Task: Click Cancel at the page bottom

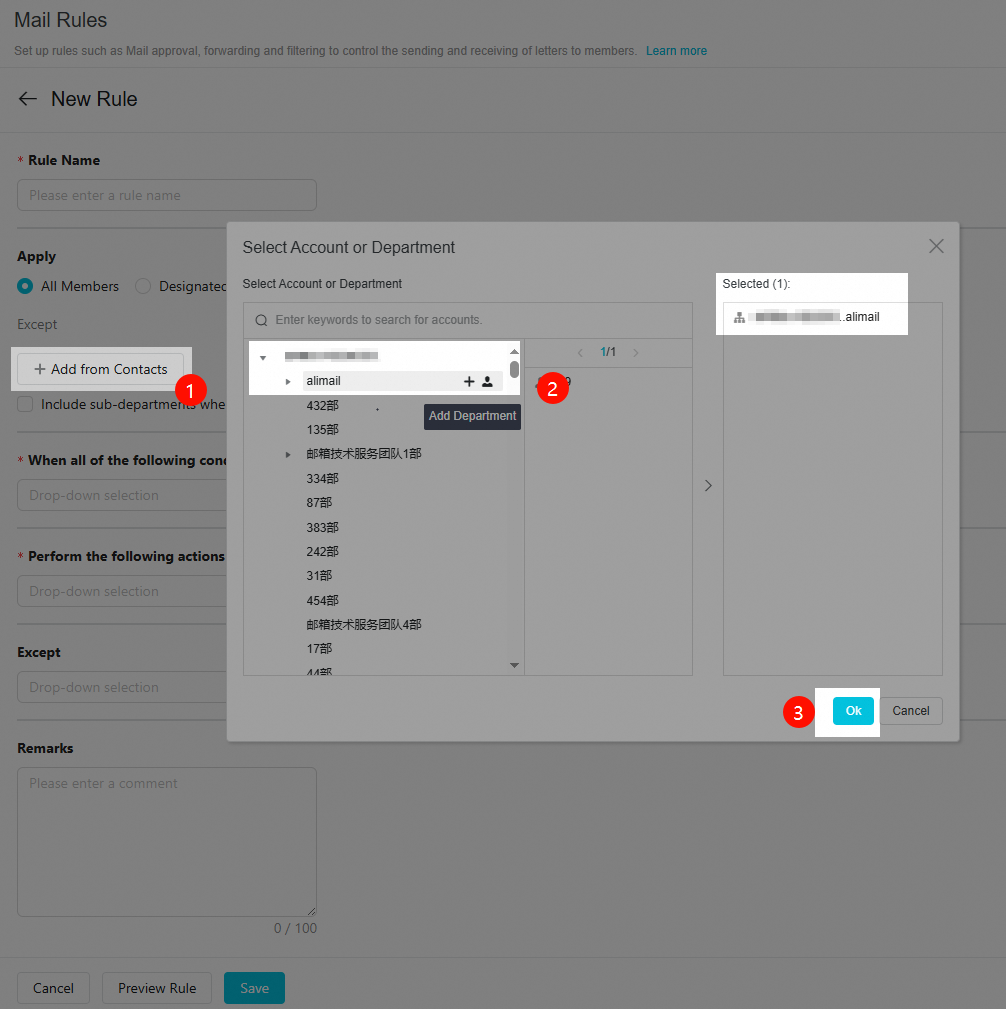Action: (53, 988)
